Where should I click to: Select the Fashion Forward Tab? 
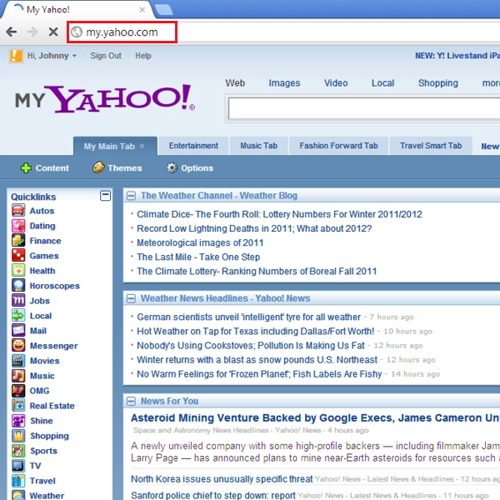click(x=339, y=146)
